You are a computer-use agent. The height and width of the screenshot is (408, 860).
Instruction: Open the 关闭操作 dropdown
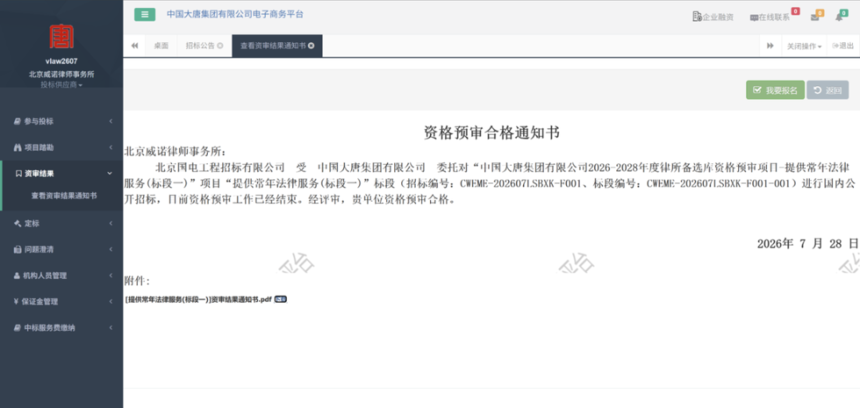click(804, 47)
